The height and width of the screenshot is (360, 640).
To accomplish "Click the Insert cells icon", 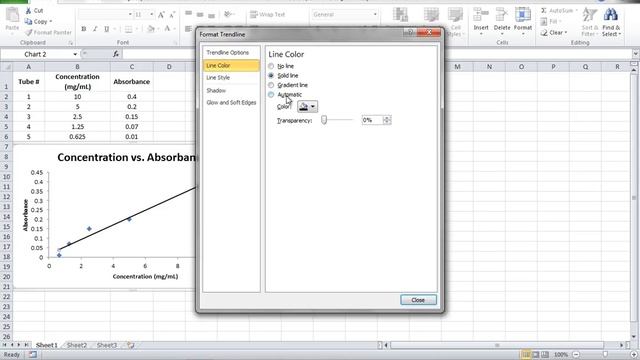I will pyautogui.click(x=481, y=15).
